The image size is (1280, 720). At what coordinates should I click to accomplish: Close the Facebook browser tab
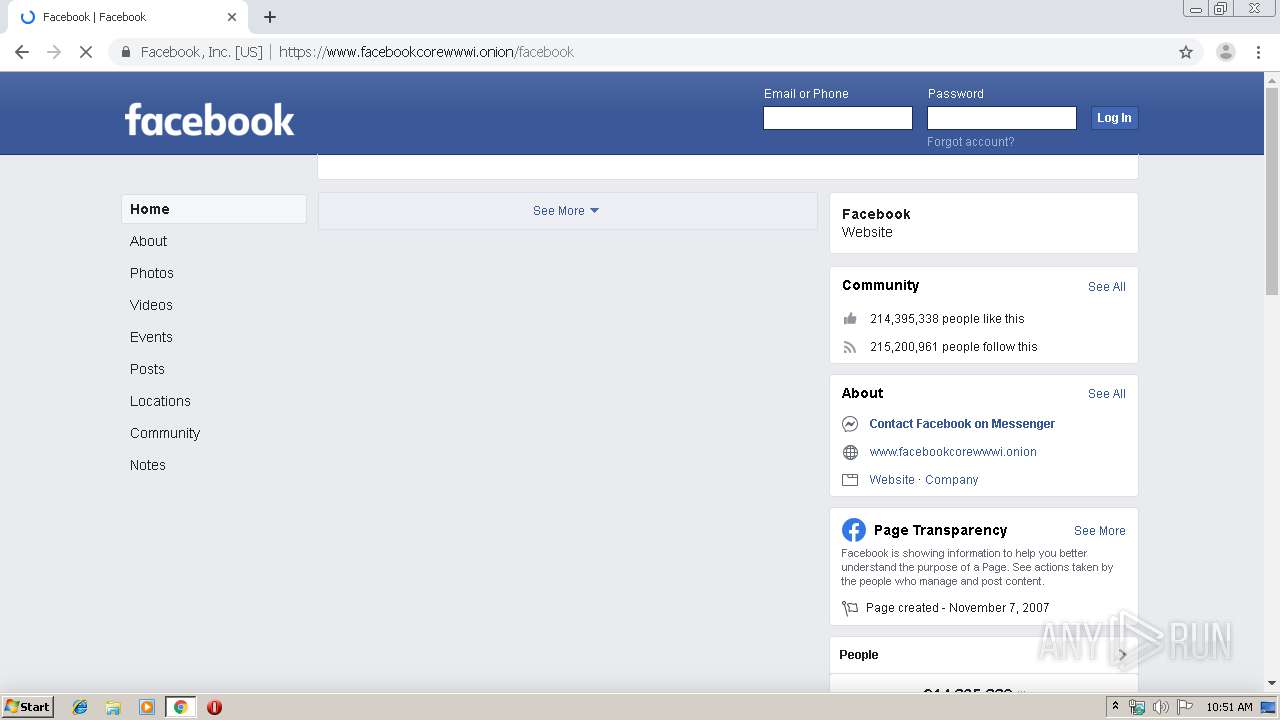click(x=232, y=17)
